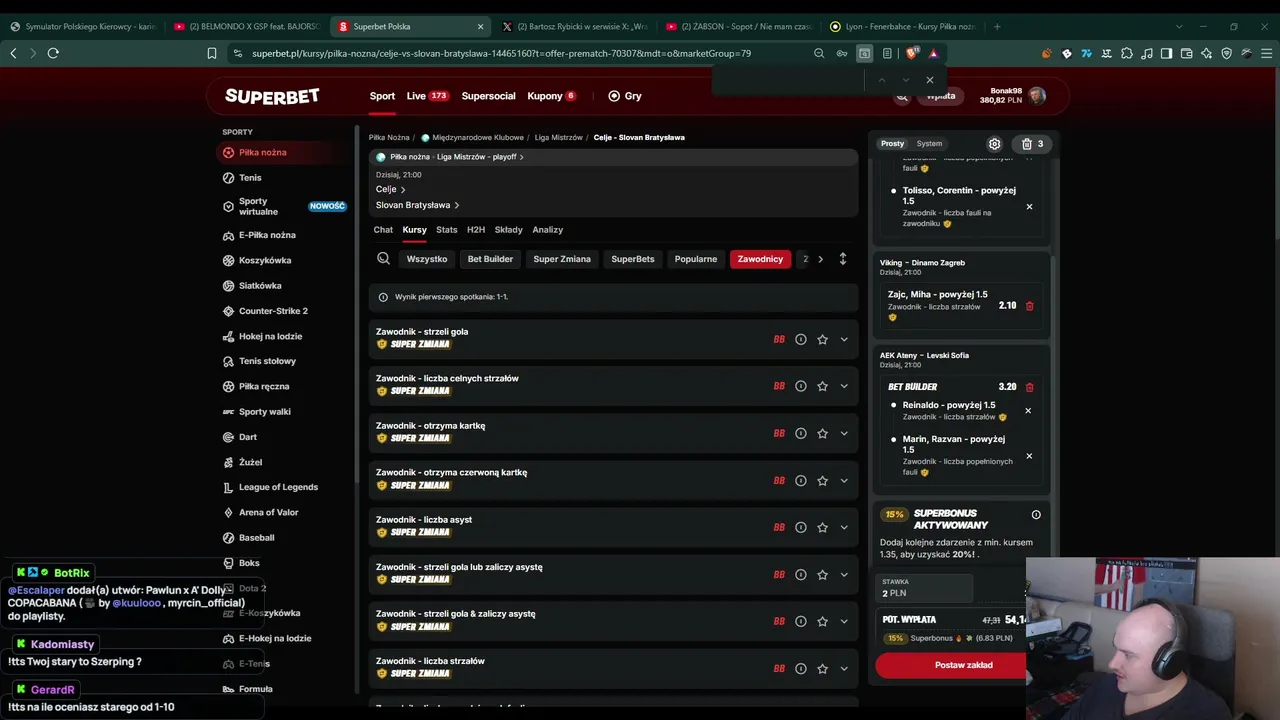This screenshot has width=1280, height=720.
Task: Show more market filter chips with the arrow
Action: tap(820, 259)
